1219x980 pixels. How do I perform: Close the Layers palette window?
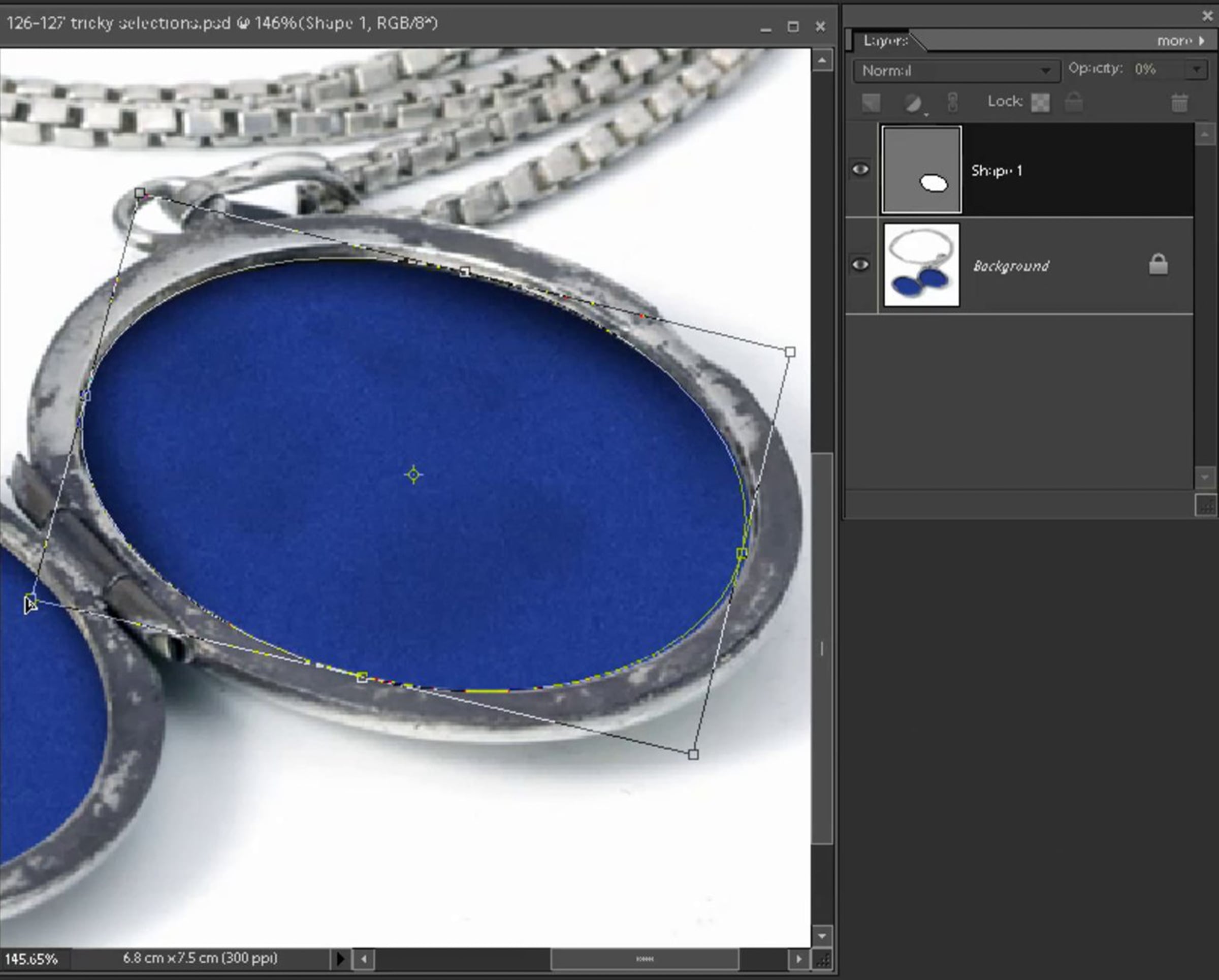pos(1207,16)
